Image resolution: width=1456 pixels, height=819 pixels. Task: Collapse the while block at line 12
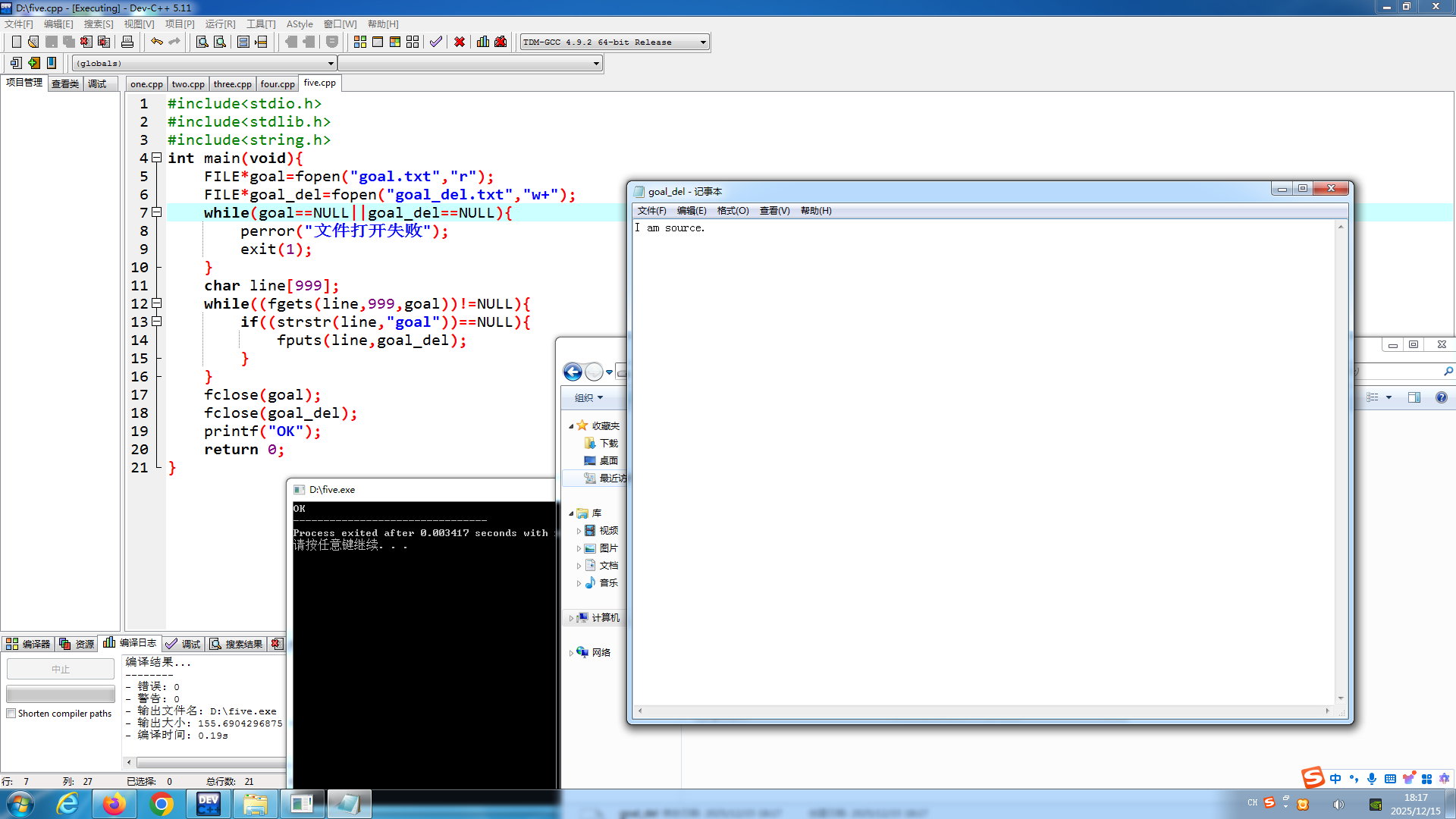click(x=157, y=303)
